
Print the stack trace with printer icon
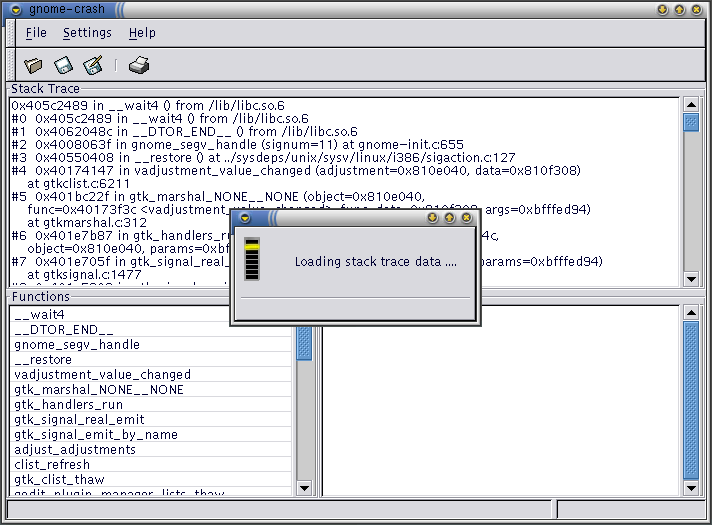pos(139,65)
